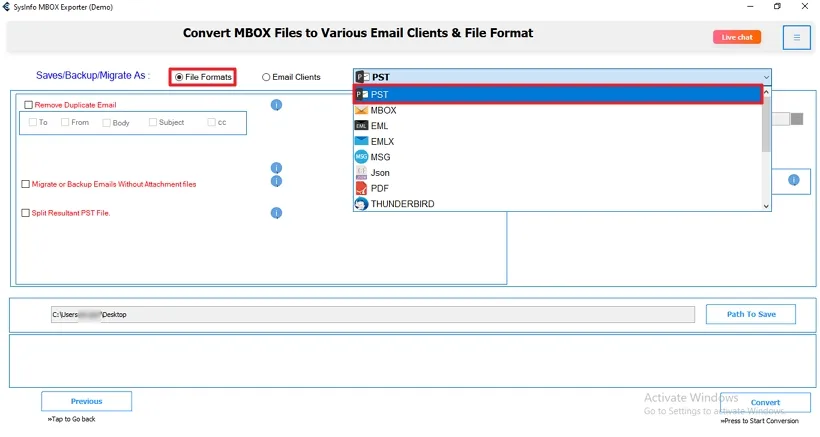Viewport: 820px width, 437px height.
Task: Click the dropdown list scrollbar thumb
Action: tap(766, 124)
